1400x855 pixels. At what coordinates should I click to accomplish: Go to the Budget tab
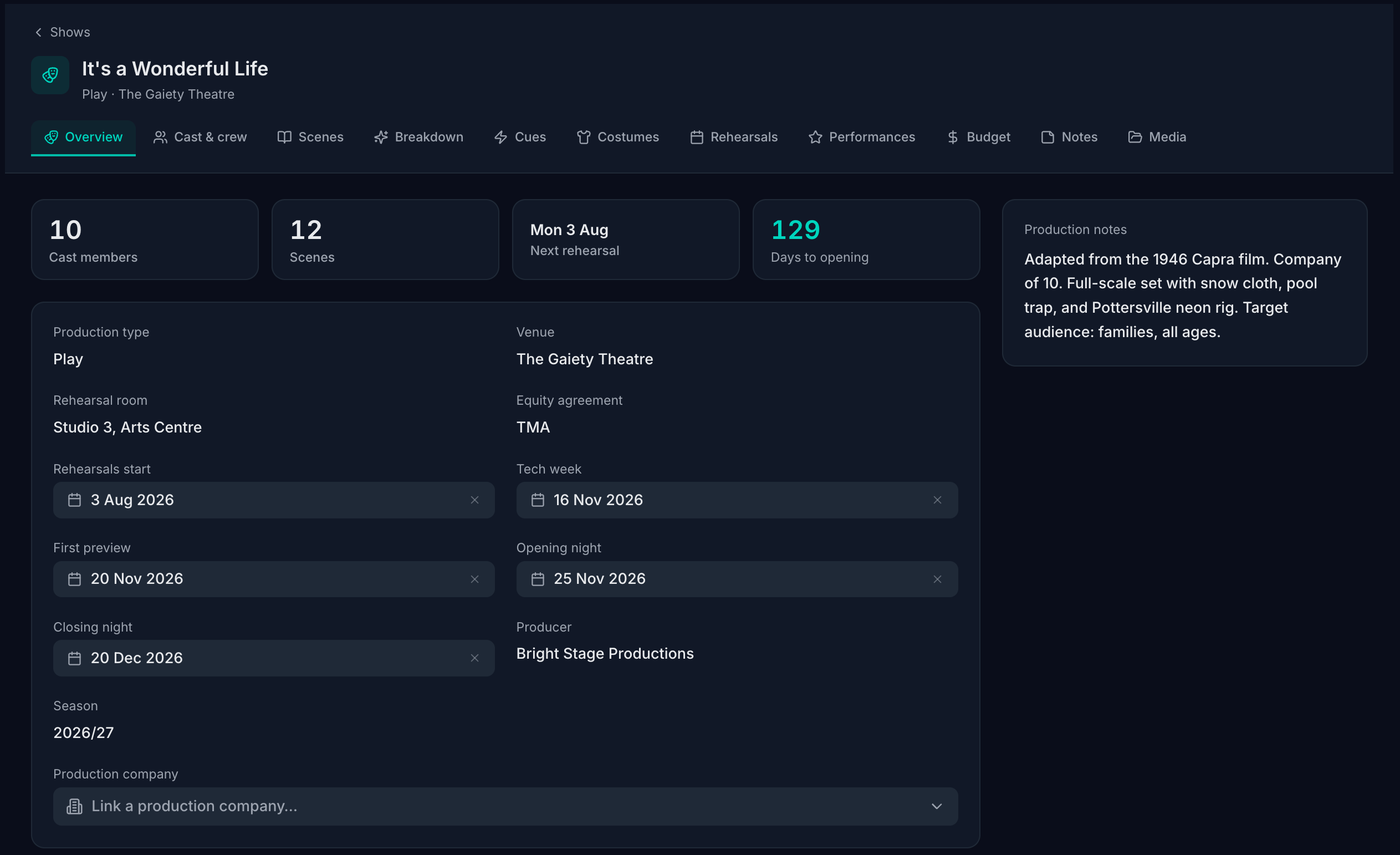(x=978, y=137)
